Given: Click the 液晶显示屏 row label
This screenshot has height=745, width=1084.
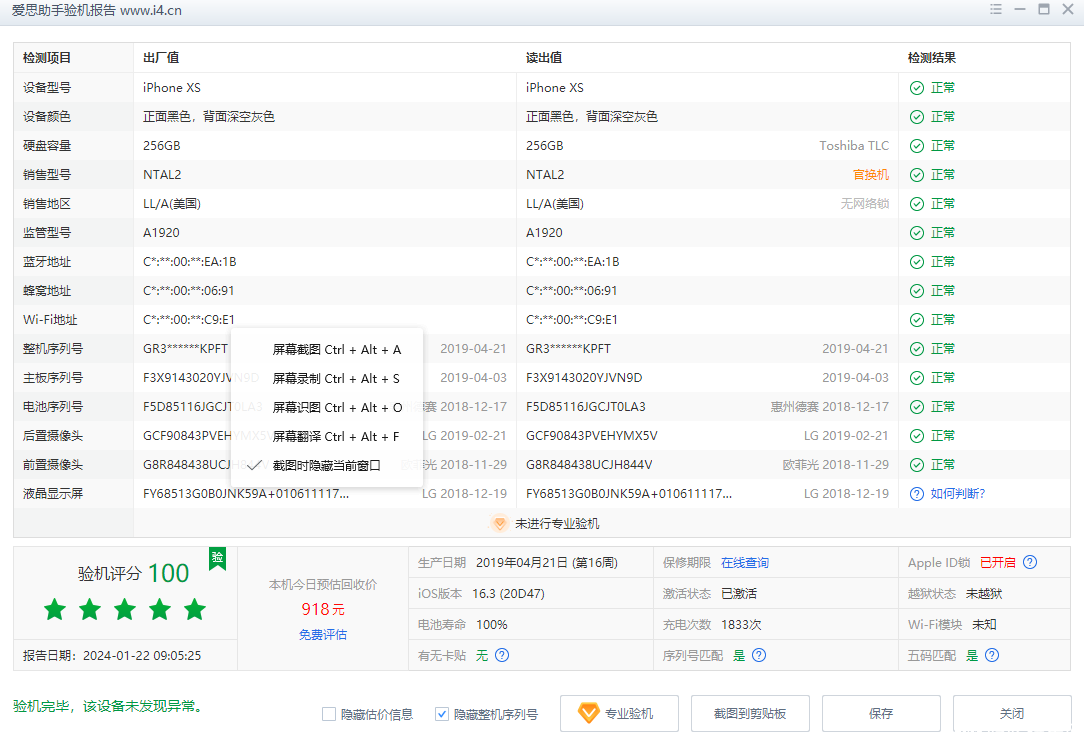Looking at the screenshot, I should [x=53, y=494].
